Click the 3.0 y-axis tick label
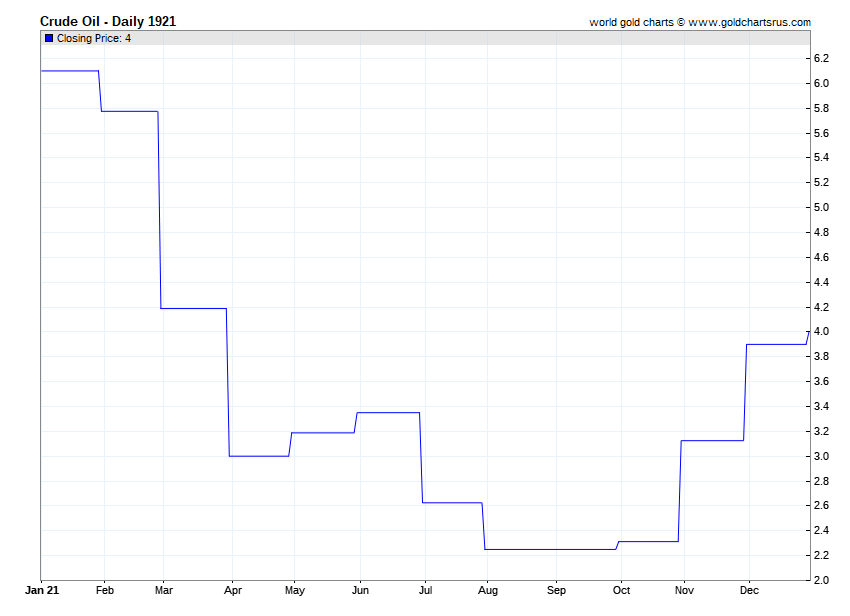 821,456
